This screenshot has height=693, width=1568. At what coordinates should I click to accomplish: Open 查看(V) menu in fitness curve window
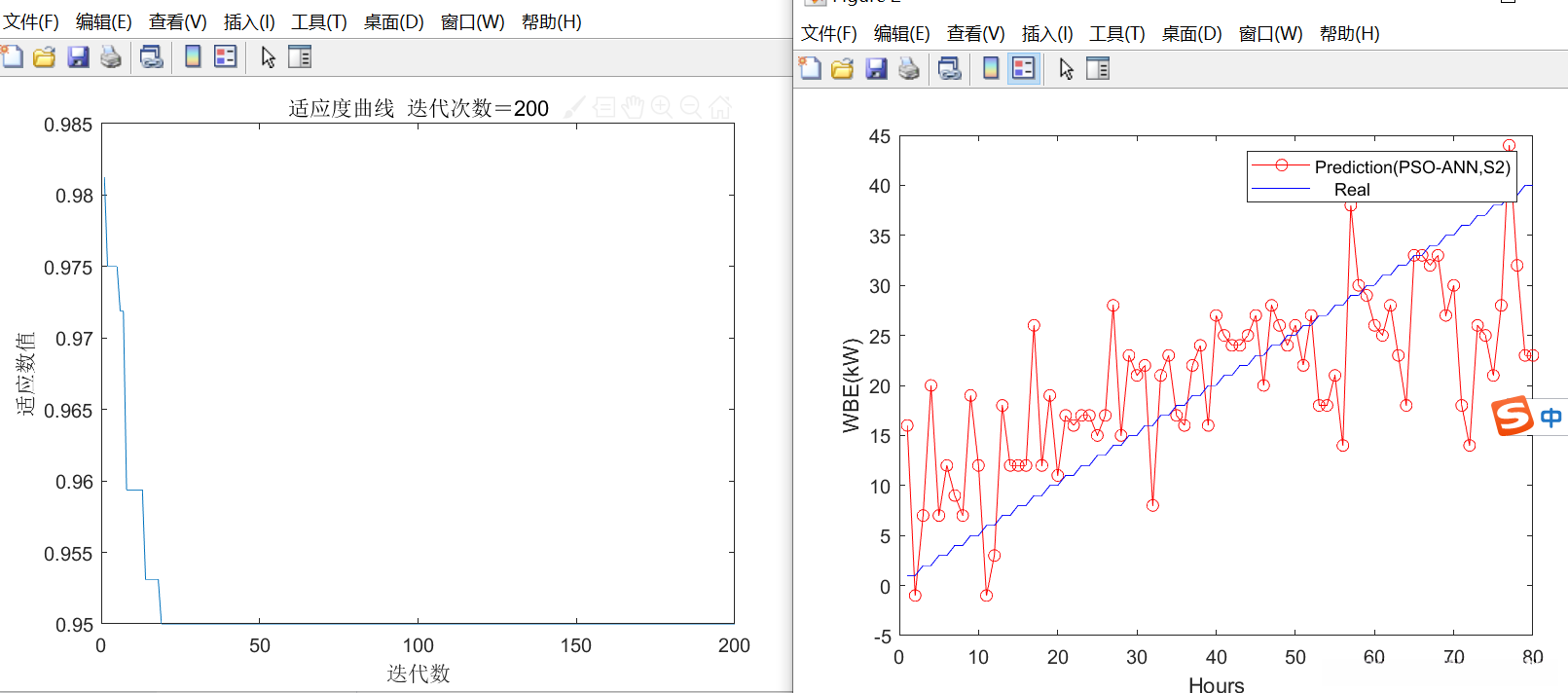coord(177,21)
